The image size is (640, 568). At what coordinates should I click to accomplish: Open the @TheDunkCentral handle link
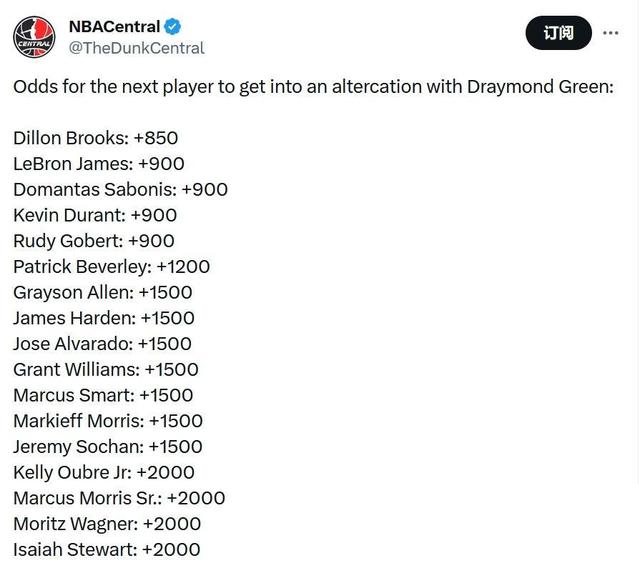tap(136, 48)
